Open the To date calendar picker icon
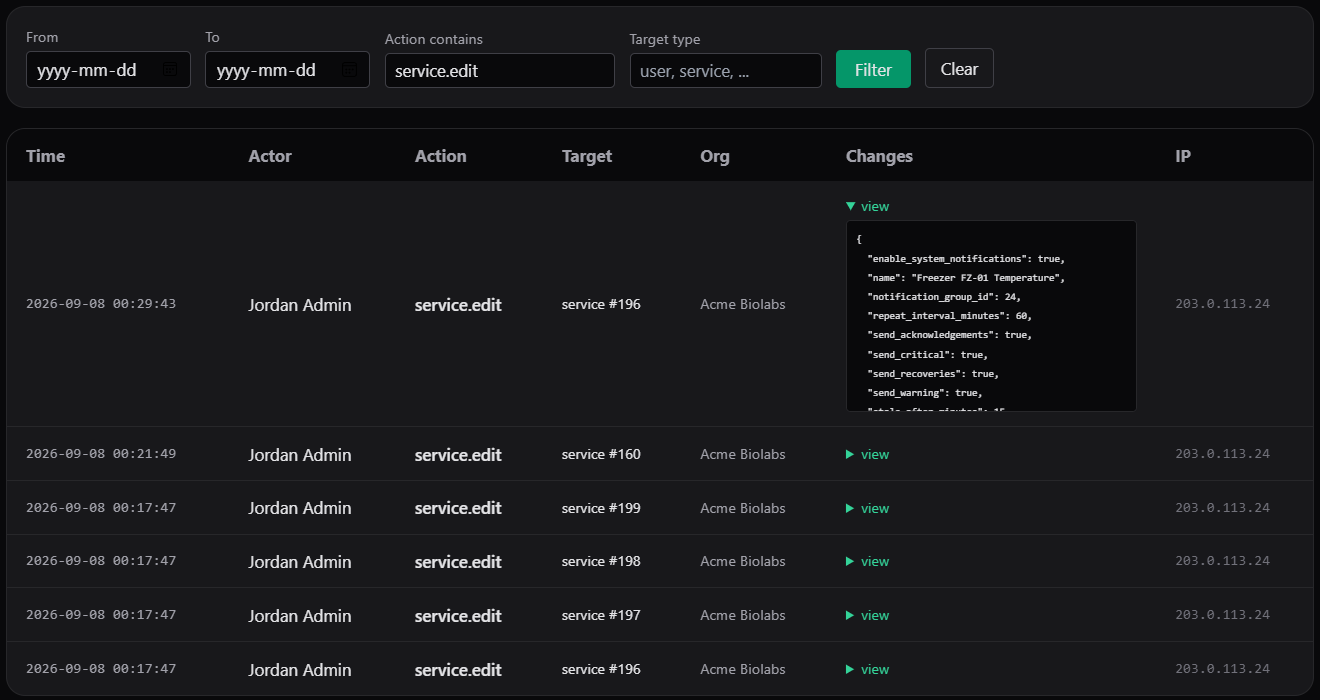 coord(349,70)
